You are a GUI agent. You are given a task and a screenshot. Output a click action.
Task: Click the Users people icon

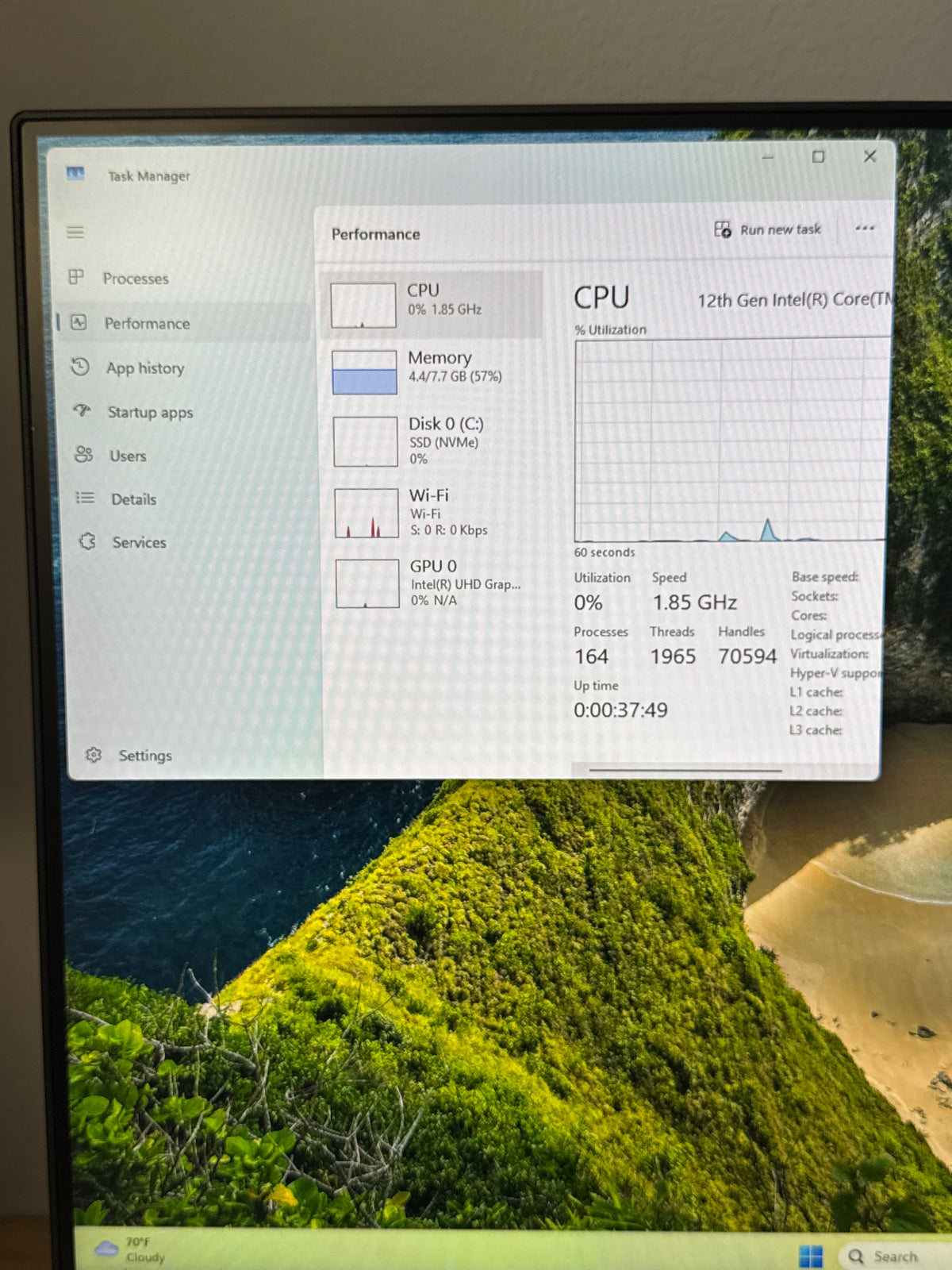[x=83, y=454]
